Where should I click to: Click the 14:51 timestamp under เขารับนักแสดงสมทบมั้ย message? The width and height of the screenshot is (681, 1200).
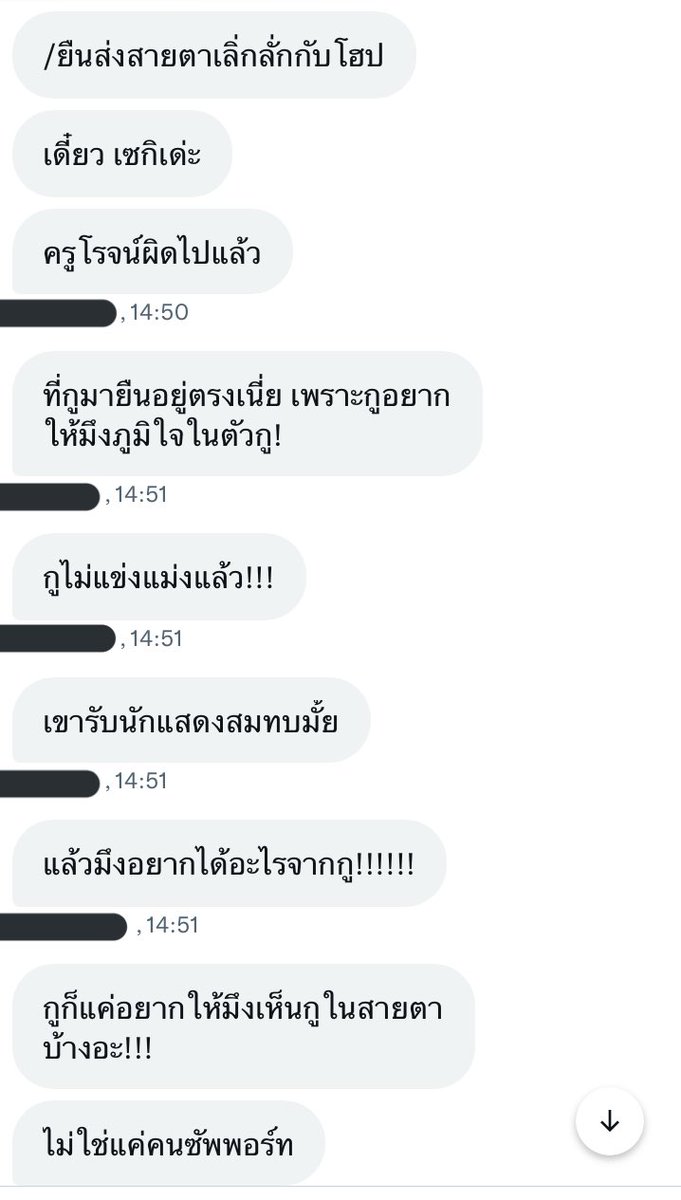(140, 781)
